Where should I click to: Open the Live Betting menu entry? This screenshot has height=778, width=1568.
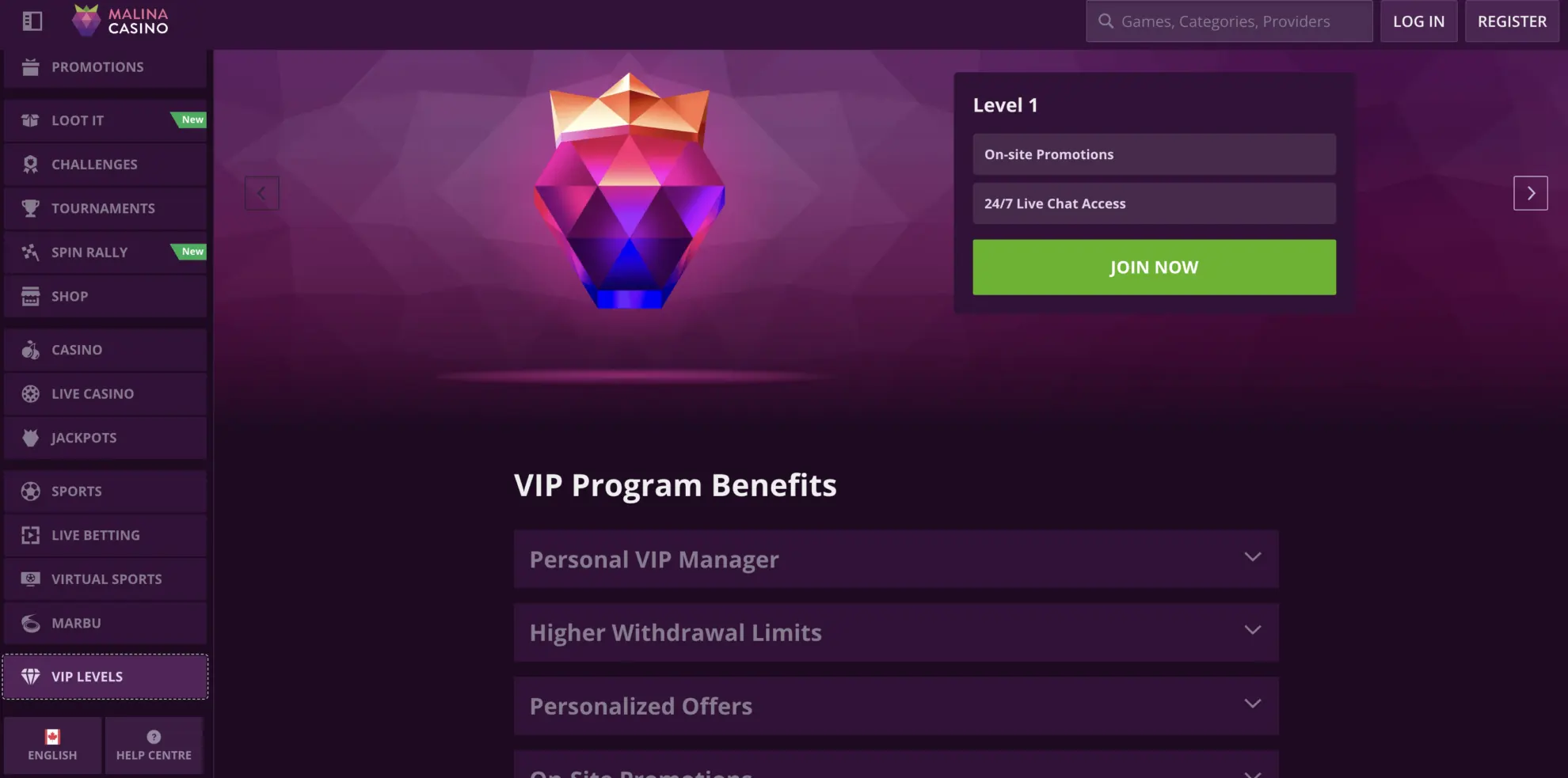[95, 535]
